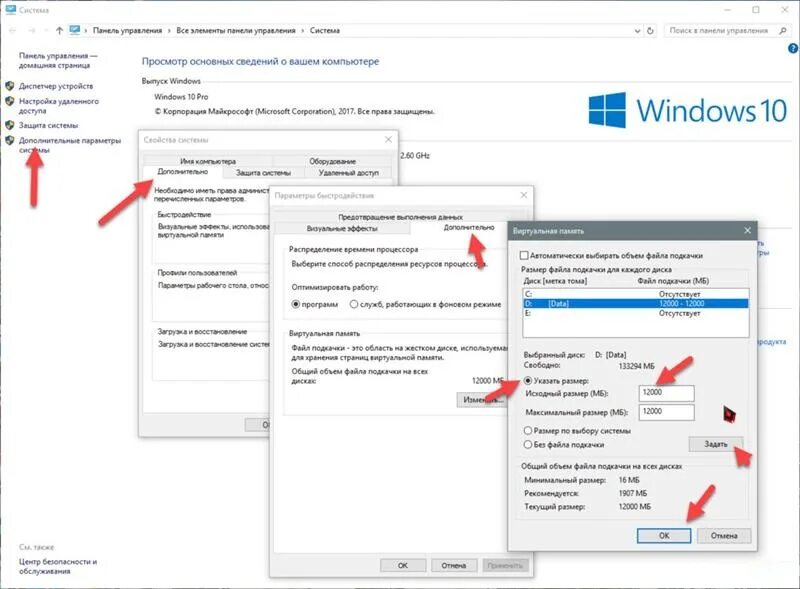Click inside the Исходный размер field
Image resolution: width=800 pixels, height=589 pixels.
[x=665, y=392]
